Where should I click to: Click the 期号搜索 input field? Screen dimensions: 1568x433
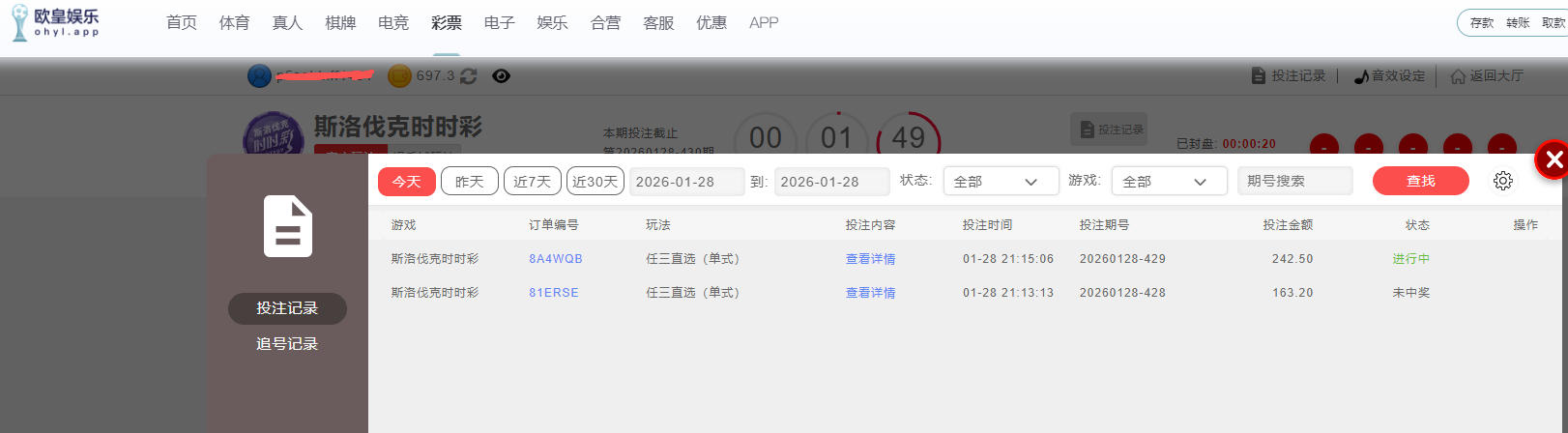tap(1294, 182)
